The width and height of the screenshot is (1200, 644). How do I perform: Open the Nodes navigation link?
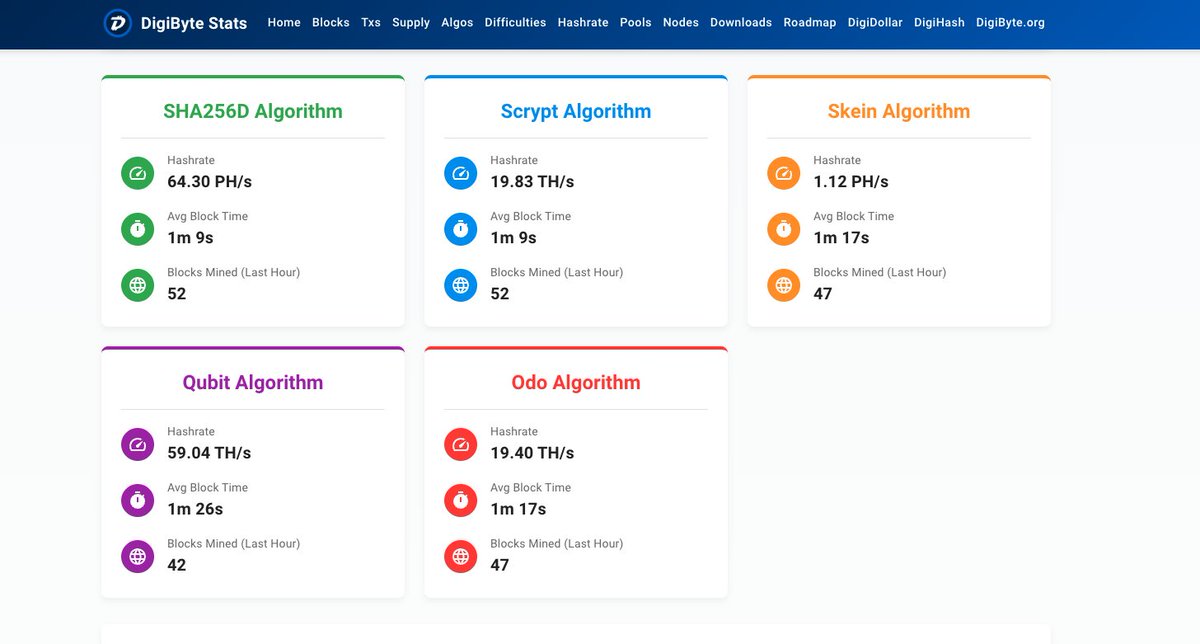(x=681, y=22)
